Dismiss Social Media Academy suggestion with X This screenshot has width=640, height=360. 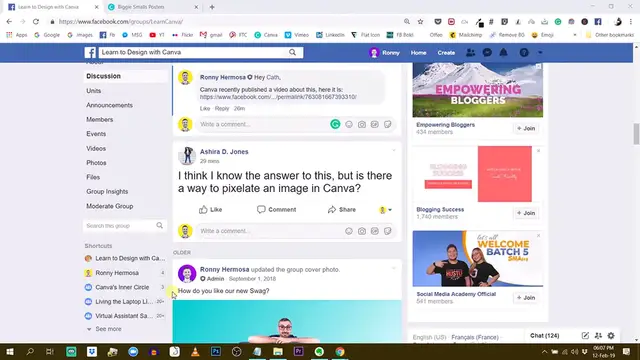point(538,236)
